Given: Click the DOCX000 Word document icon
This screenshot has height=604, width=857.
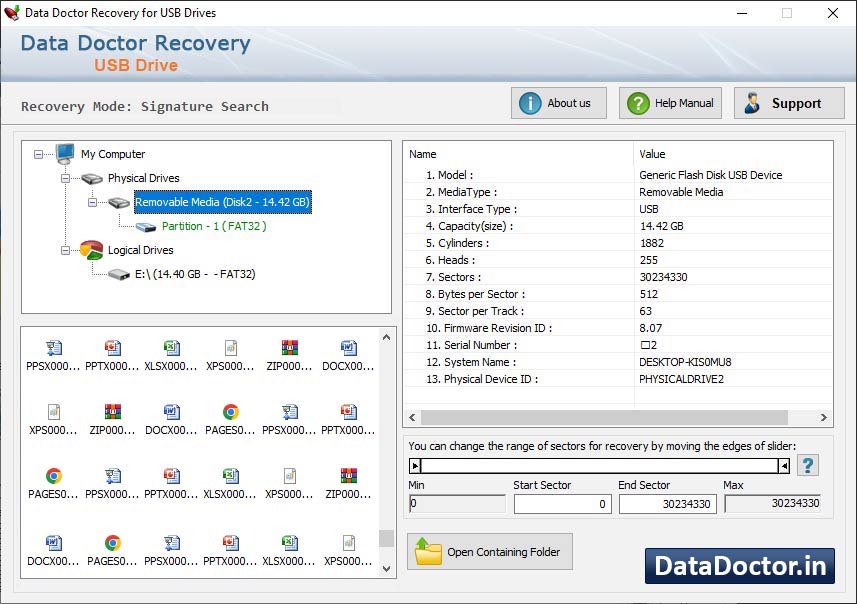Looking at the screenshot, I should (x=348, y=350).
